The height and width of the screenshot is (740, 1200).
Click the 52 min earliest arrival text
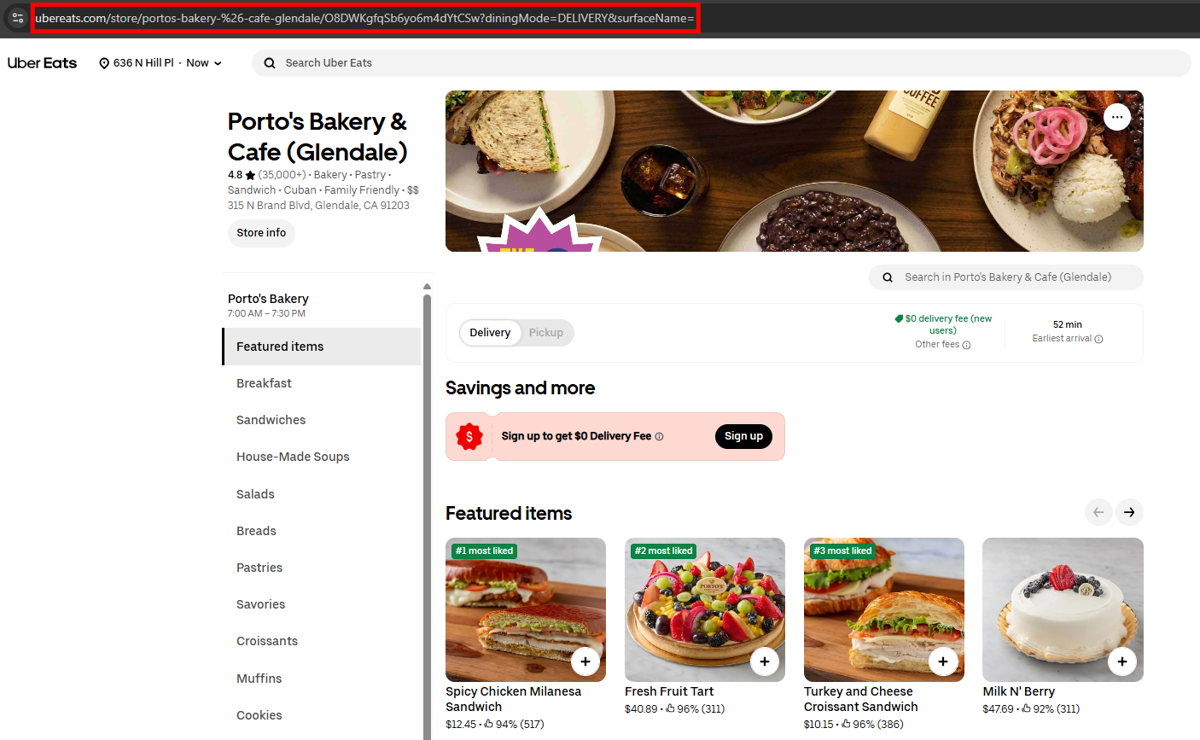click(1067, 324)
